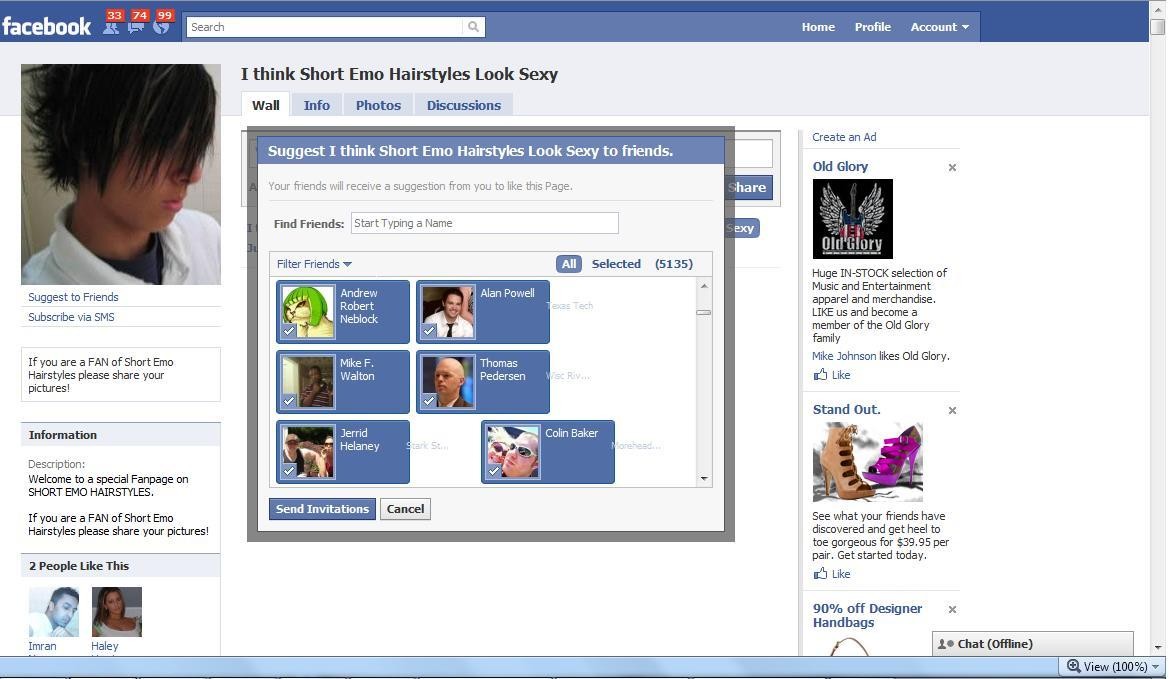Click thumbs-up Like icon under Stand Out
1169x679 pixels.
pyautogui.click(x=821, y=574)
